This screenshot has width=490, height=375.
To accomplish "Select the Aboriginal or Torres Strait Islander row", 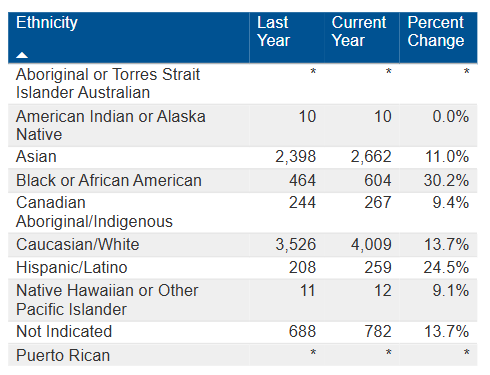I will tap(243, 84).
